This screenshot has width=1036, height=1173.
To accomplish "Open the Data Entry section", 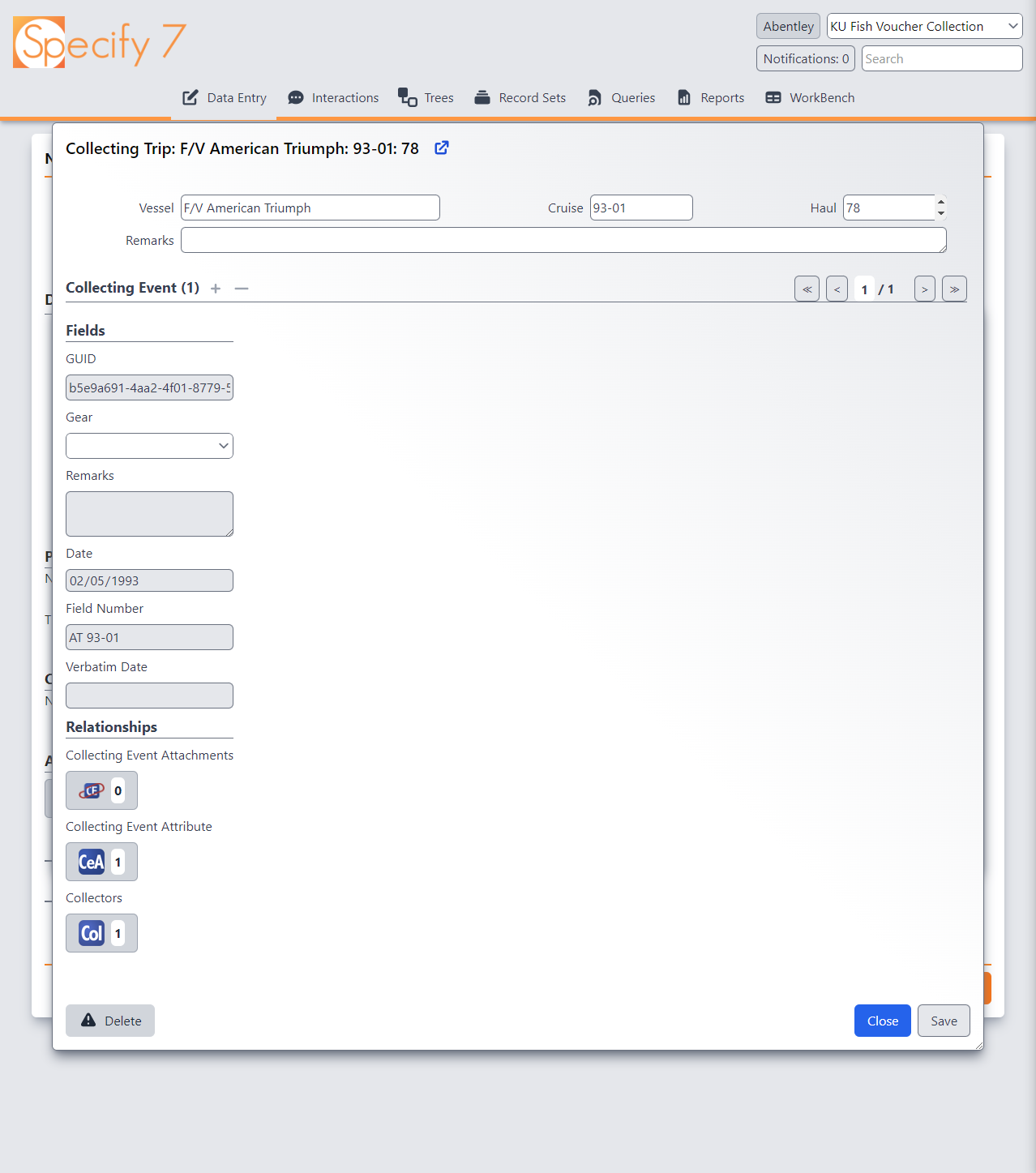I will coord(225,97).
